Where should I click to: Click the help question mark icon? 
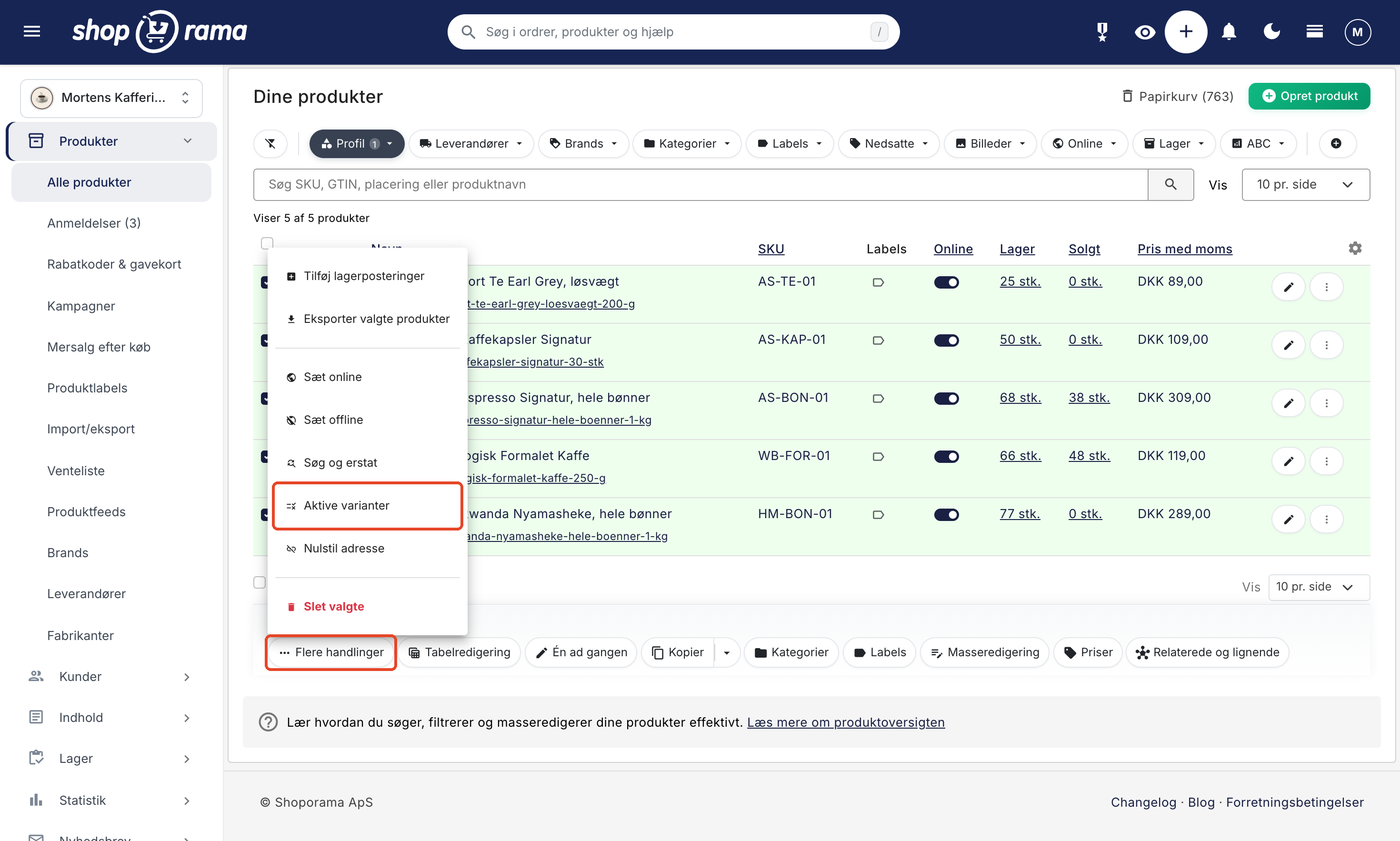[268, 722]
